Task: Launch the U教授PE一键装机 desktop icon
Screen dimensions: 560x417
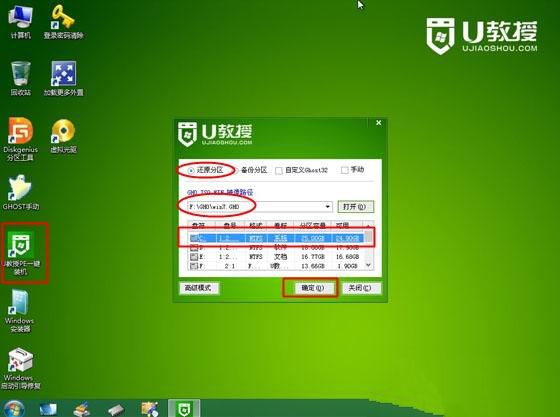Action: 22,253
